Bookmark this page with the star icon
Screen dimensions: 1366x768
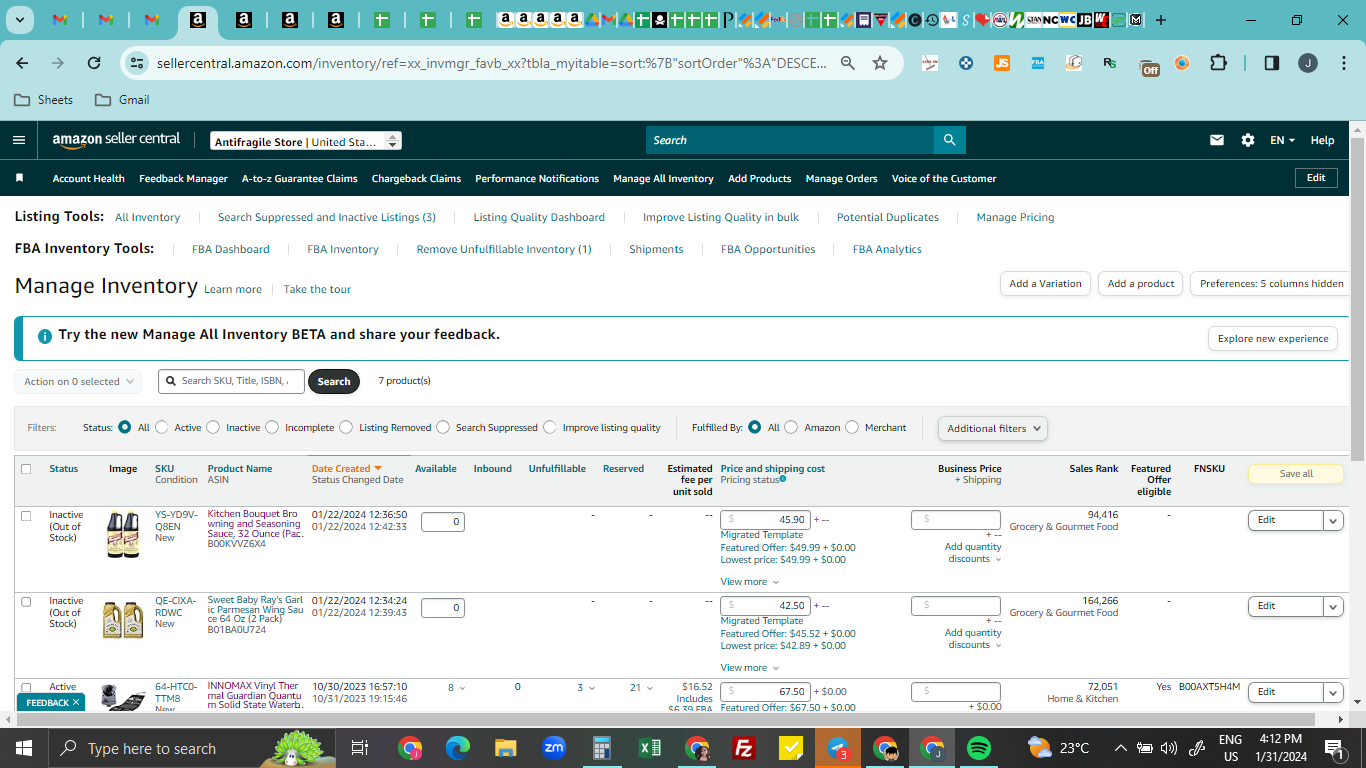pos(880,63)
